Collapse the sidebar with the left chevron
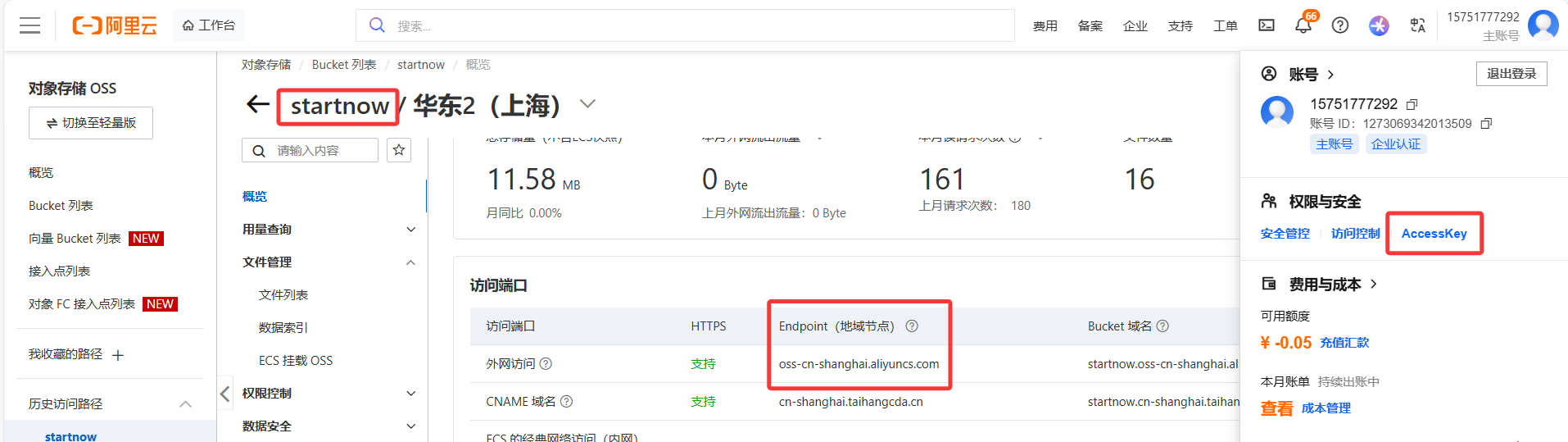This screenshot has height=442, width=1568. (224, 394)
